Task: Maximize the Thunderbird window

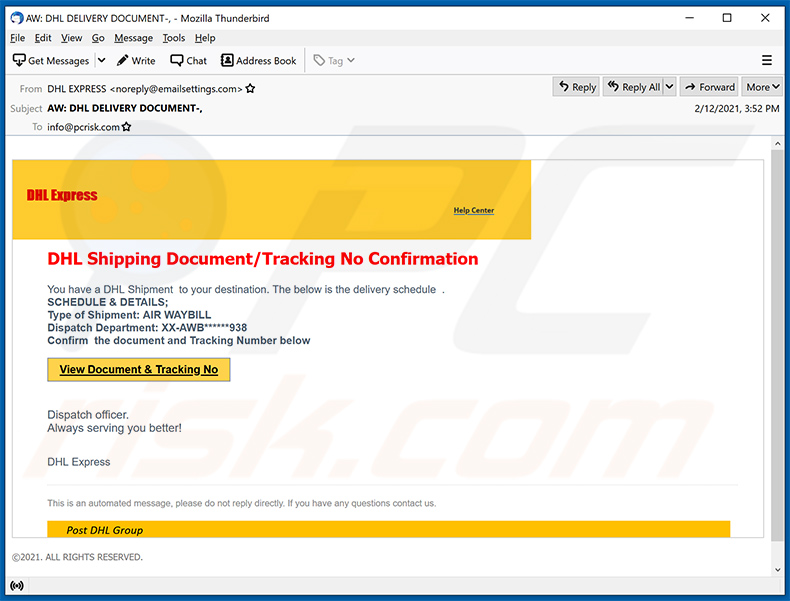Action: (727, 18)
